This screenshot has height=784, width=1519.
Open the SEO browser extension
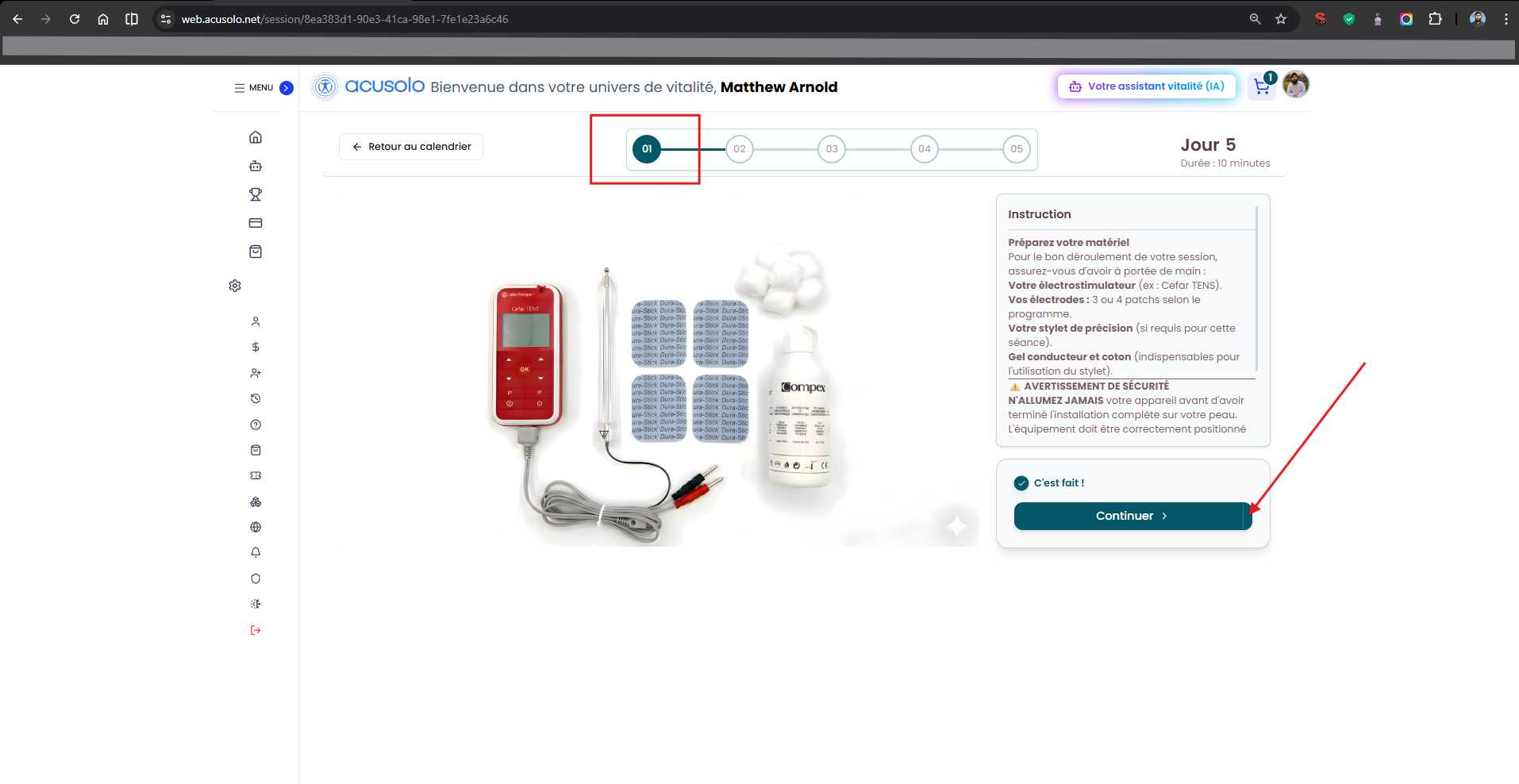pos(1321,19)
